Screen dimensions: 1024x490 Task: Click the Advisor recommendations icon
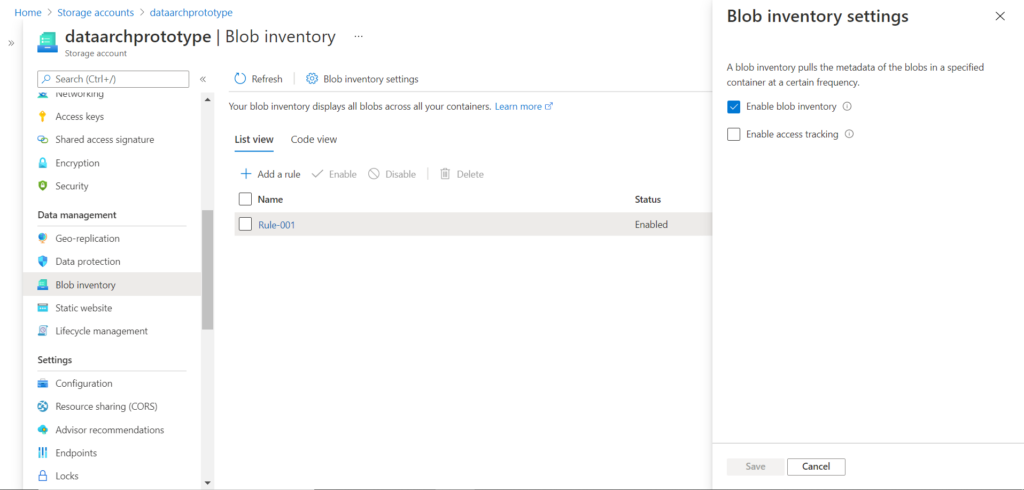[x=43, y=430]
